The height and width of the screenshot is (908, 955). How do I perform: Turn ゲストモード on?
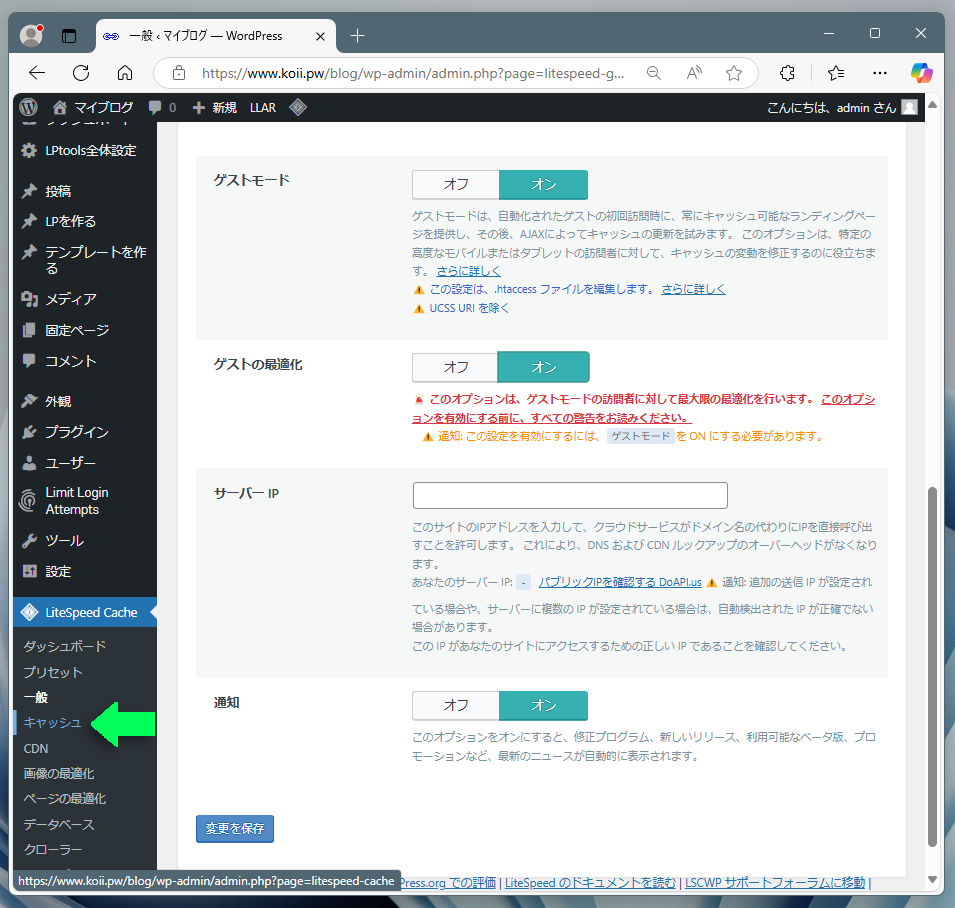click(x=543, y=185)
